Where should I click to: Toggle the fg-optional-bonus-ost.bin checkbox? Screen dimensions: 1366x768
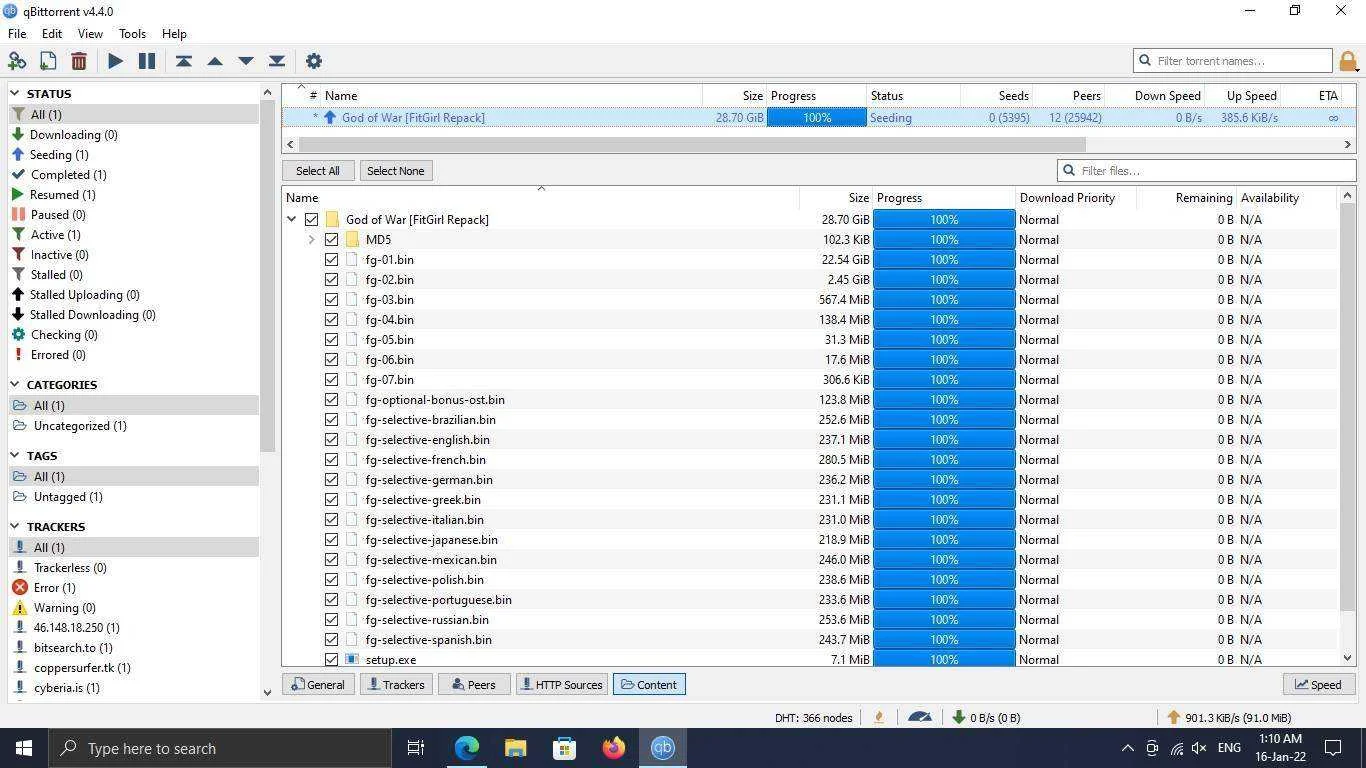(331, 399)
